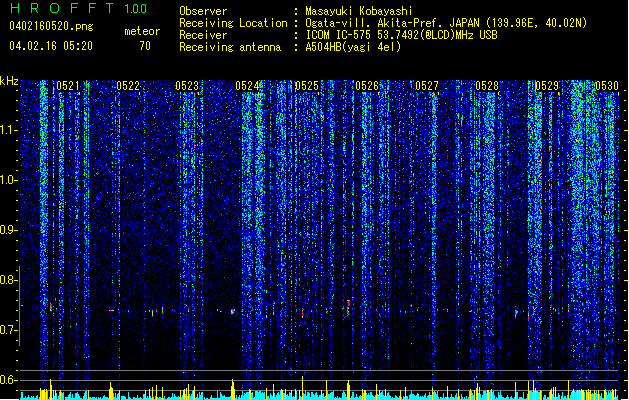Click the 0524 time marker
The width and height of the screenshot is (629, 400).
coord(247,86)
